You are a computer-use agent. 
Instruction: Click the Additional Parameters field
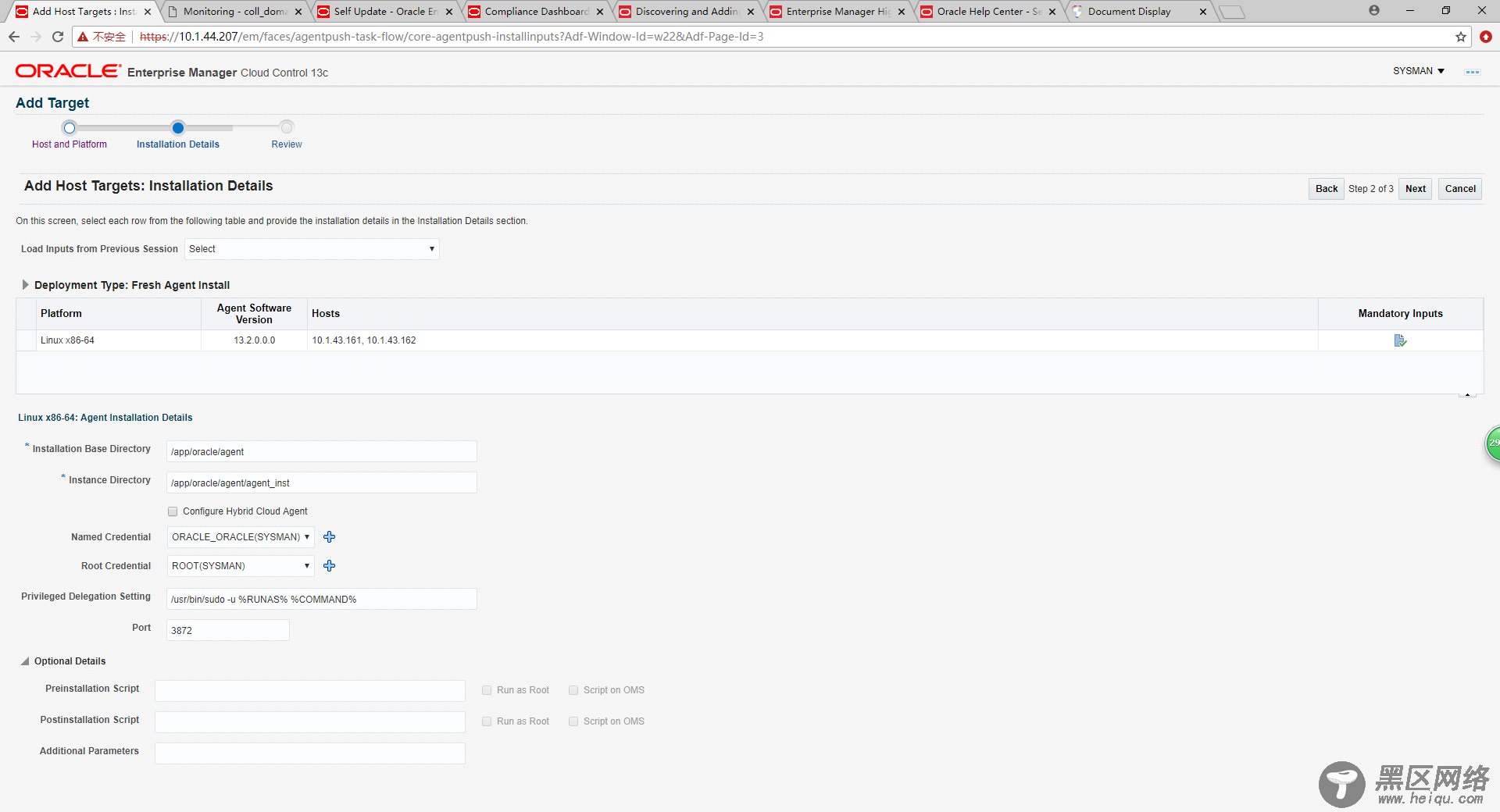click(x=310, y=753)
